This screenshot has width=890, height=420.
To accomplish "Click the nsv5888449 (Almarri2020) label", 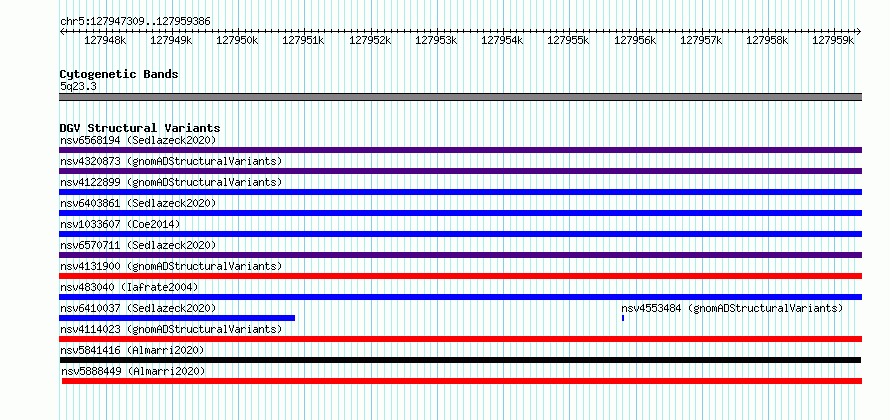I will tap(133, 371).
